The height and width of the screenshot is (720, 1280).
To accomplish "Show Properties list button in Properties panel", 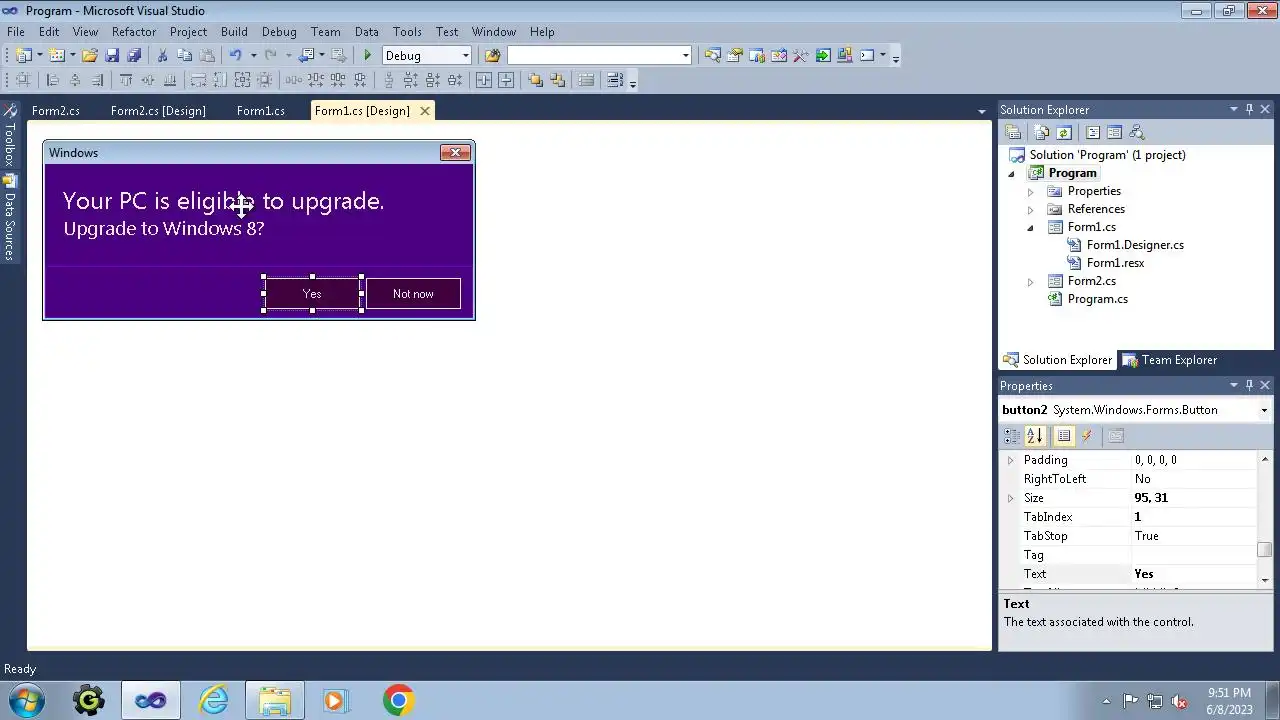I will 1064,436.
